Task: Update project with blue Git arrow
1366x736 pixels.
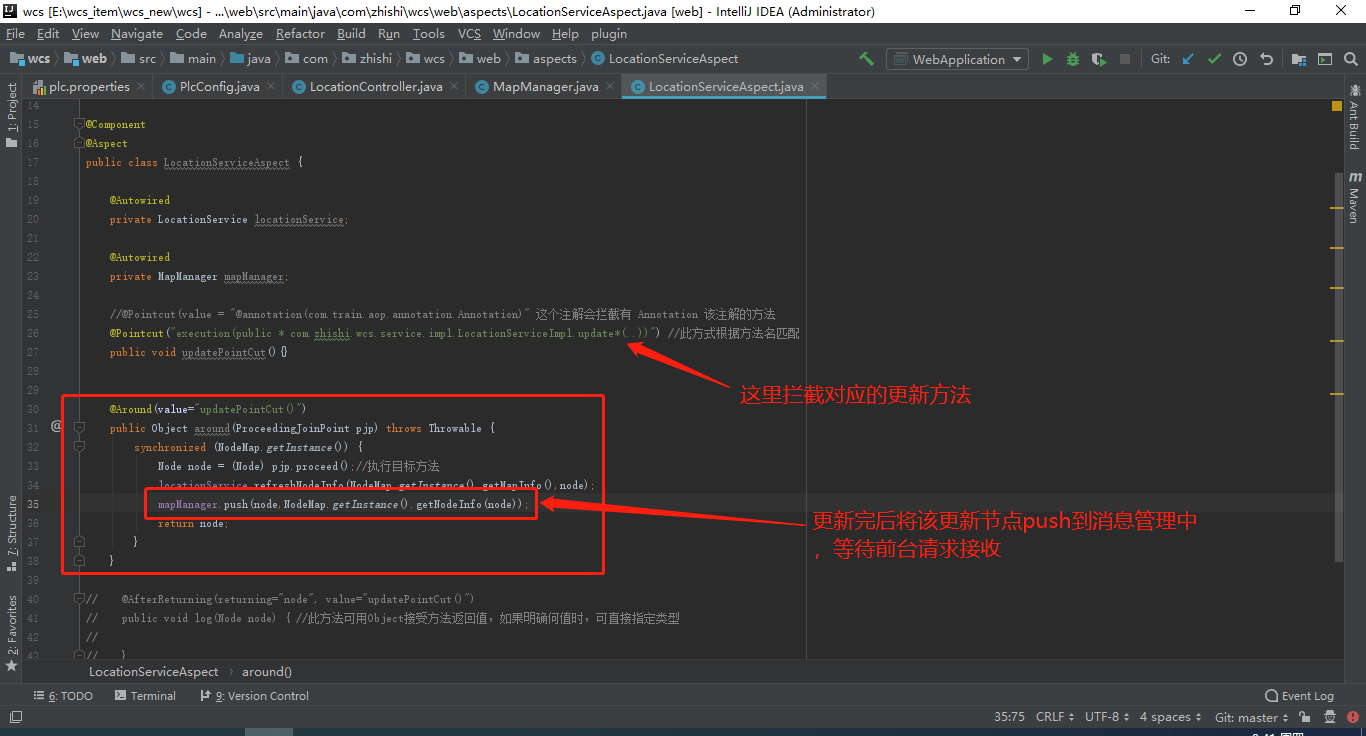Action: click(1188, 59)
